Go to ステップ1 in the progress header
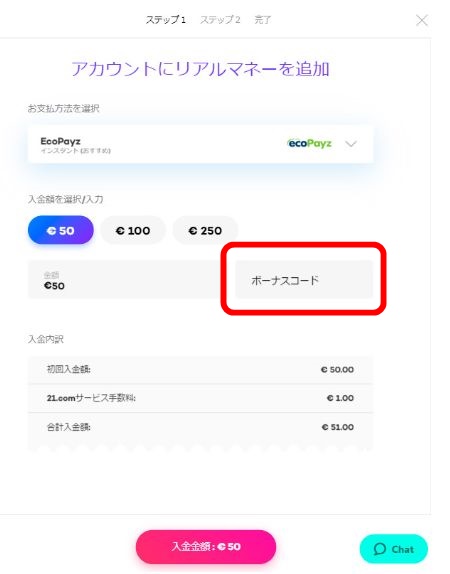450x574 pixels. click(x=166, y=20)
